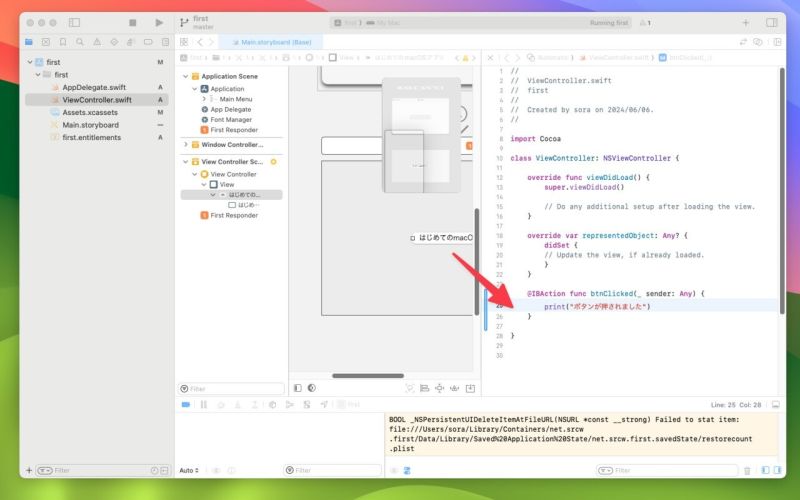This screenshot has width=800, height=500.
Task: Open the Project navigator folder icon
Action: point(29,42)
